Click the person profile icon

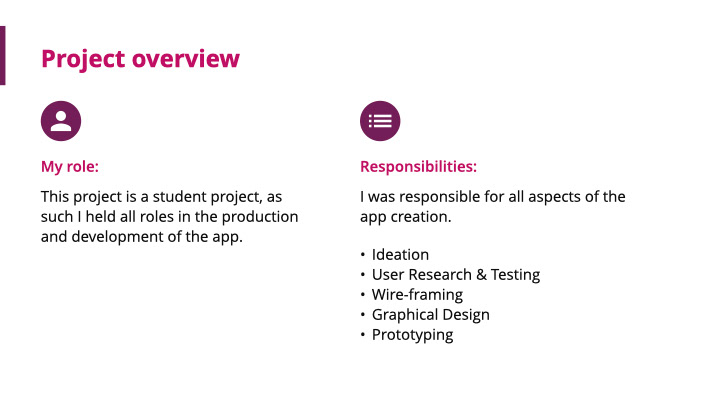click(60, 121)
